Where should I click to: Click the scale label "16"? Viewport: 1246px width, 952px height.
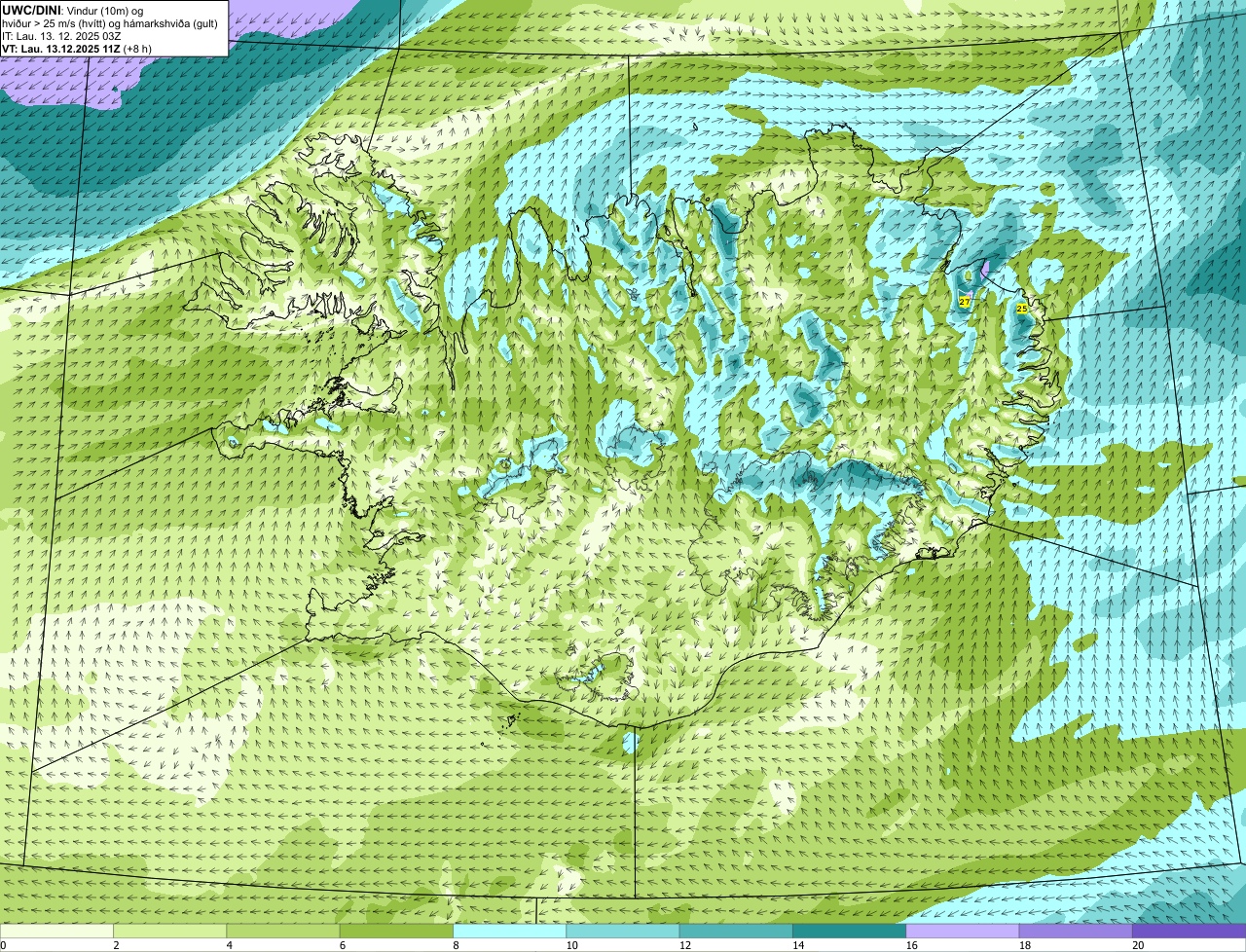[x=911, y=945]
